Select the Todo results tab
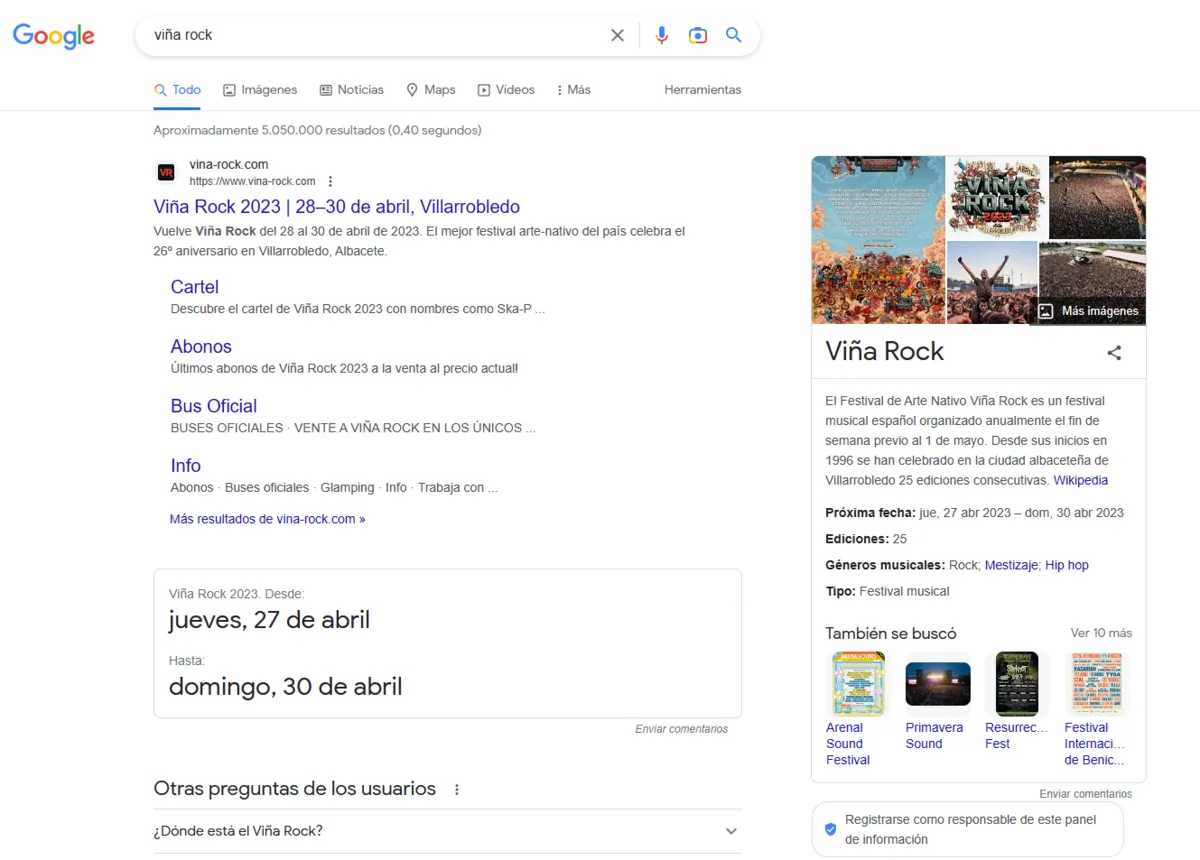This screenshot has height=860, width=1200. [177, 90]
